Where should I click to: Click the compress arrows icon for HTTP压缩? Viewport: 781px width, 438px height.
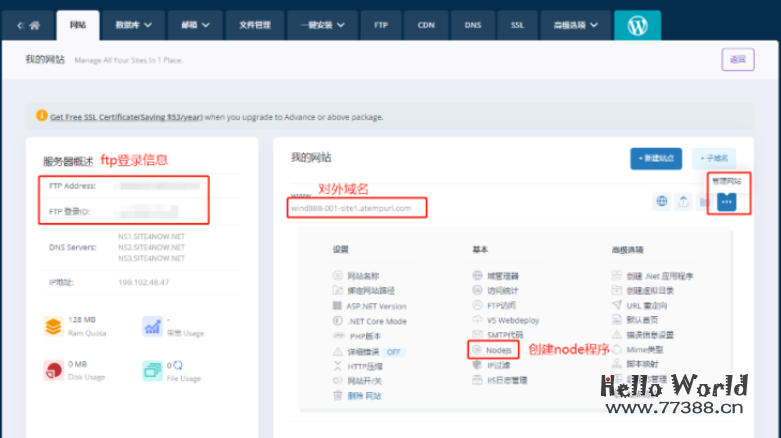point(338,366)
